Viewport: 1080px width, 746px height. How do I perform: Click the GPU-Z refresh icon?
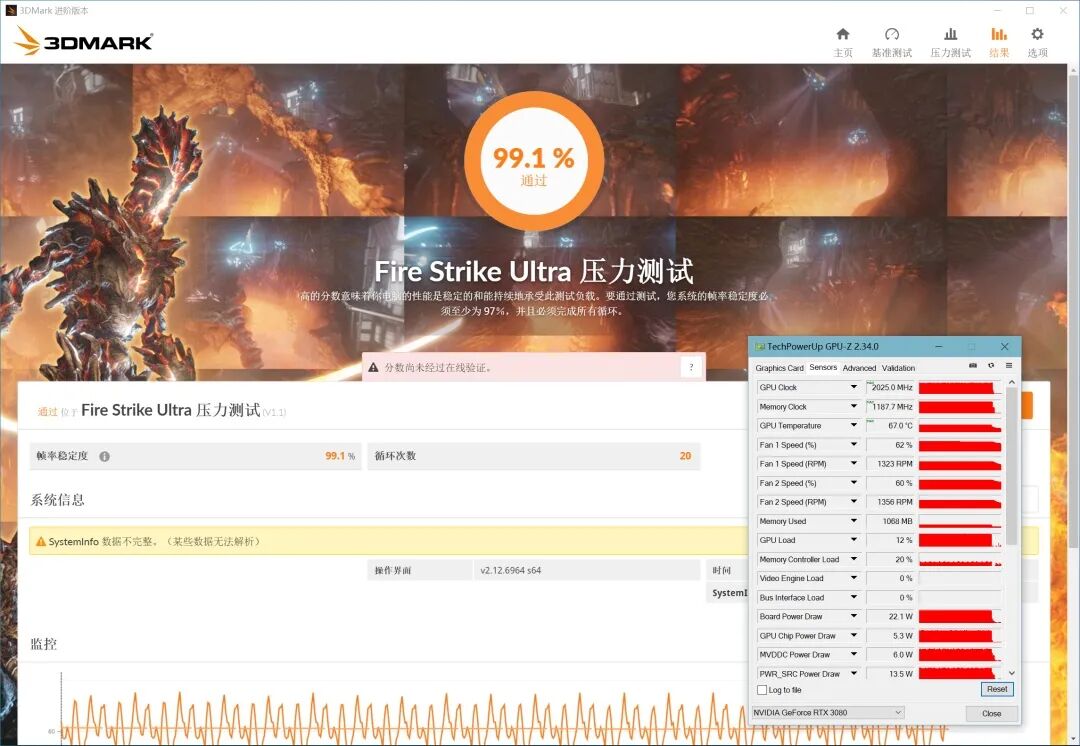[x=991, y=366]
